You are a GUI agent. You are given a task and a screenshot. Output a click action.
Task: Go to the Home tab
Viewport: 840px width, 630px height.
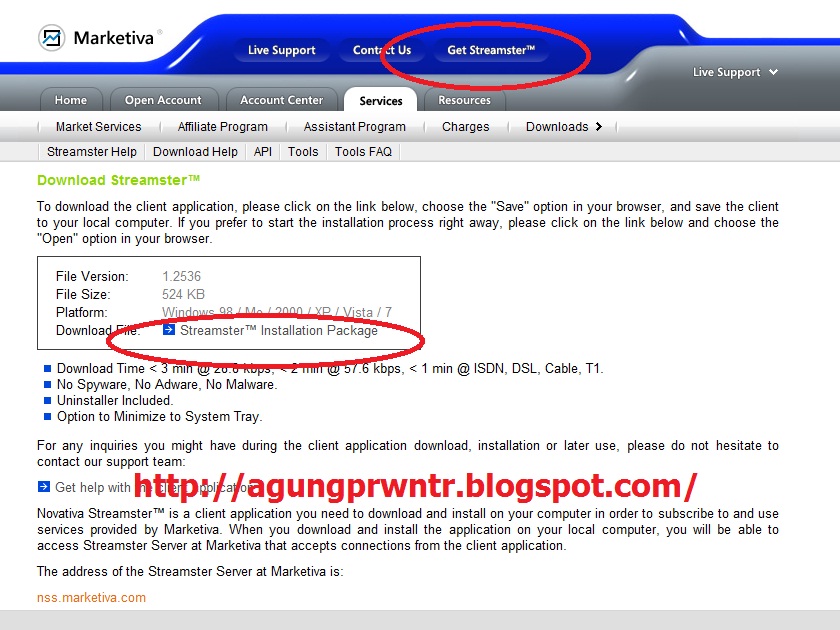pyautogui.click(x=71, y=100)
